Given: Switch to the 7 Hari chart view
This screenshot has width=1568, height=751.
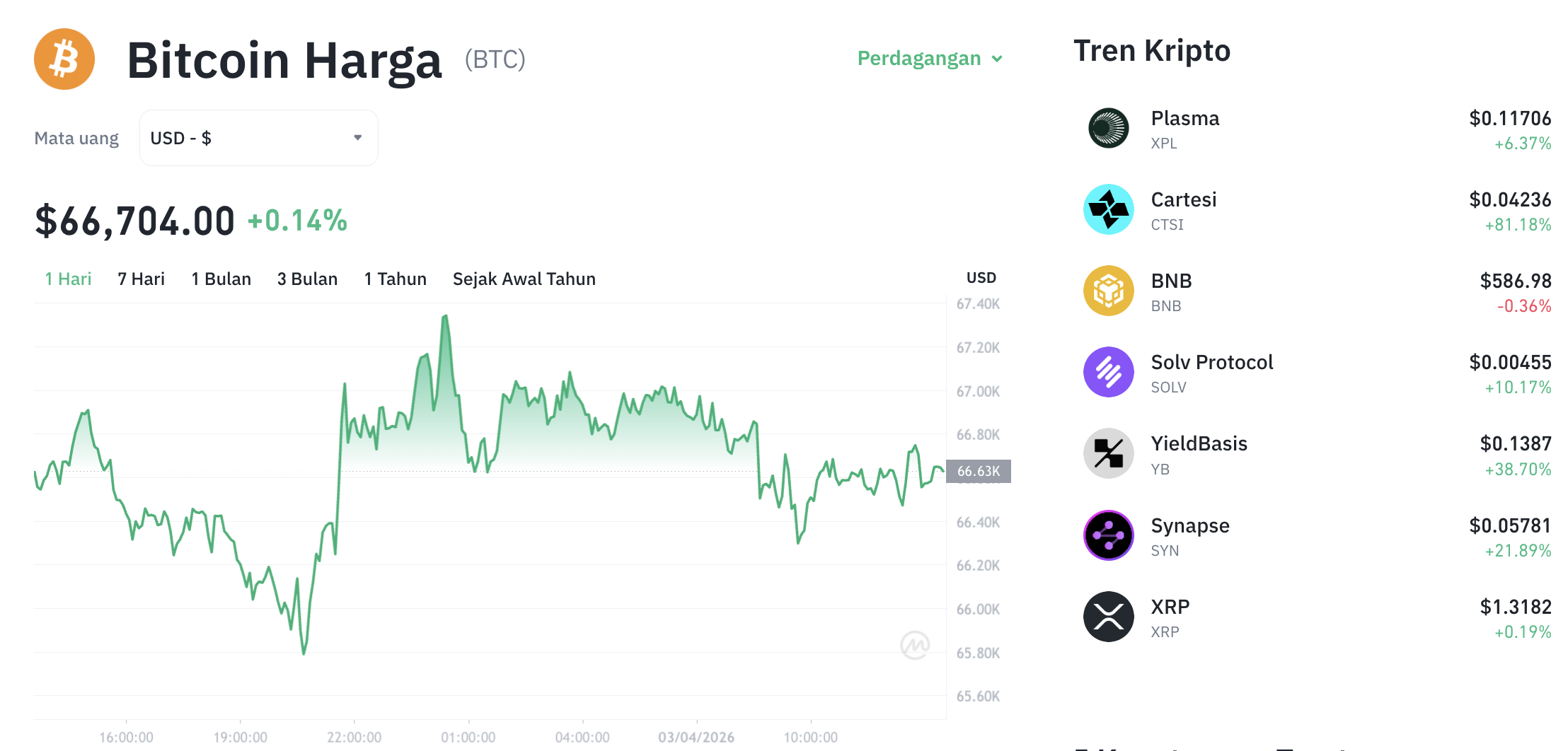Looking at the screenshot, I should click(140, 279).
